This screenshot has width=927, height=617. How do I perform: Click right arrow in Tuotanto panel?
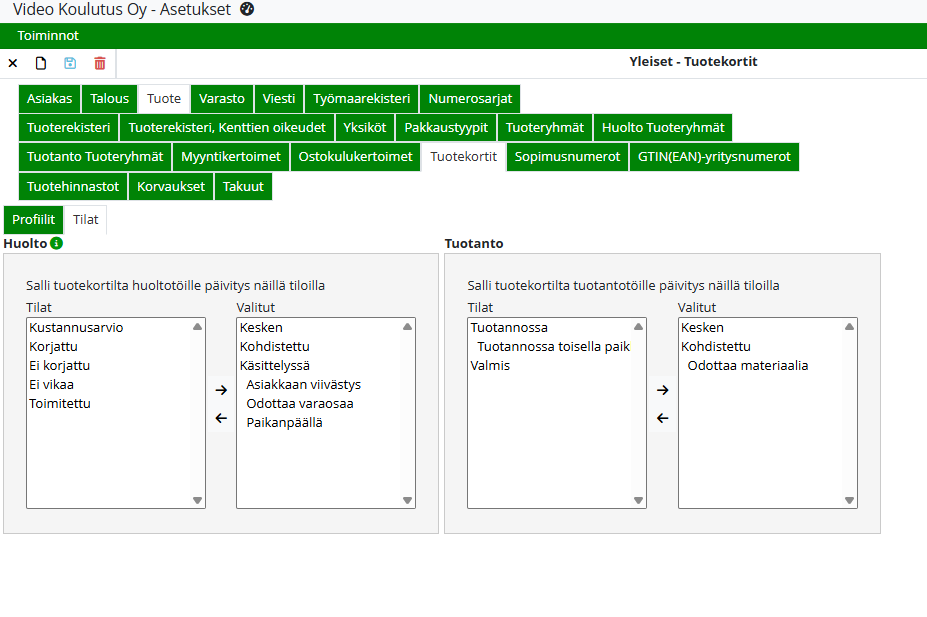click(662, 390)
